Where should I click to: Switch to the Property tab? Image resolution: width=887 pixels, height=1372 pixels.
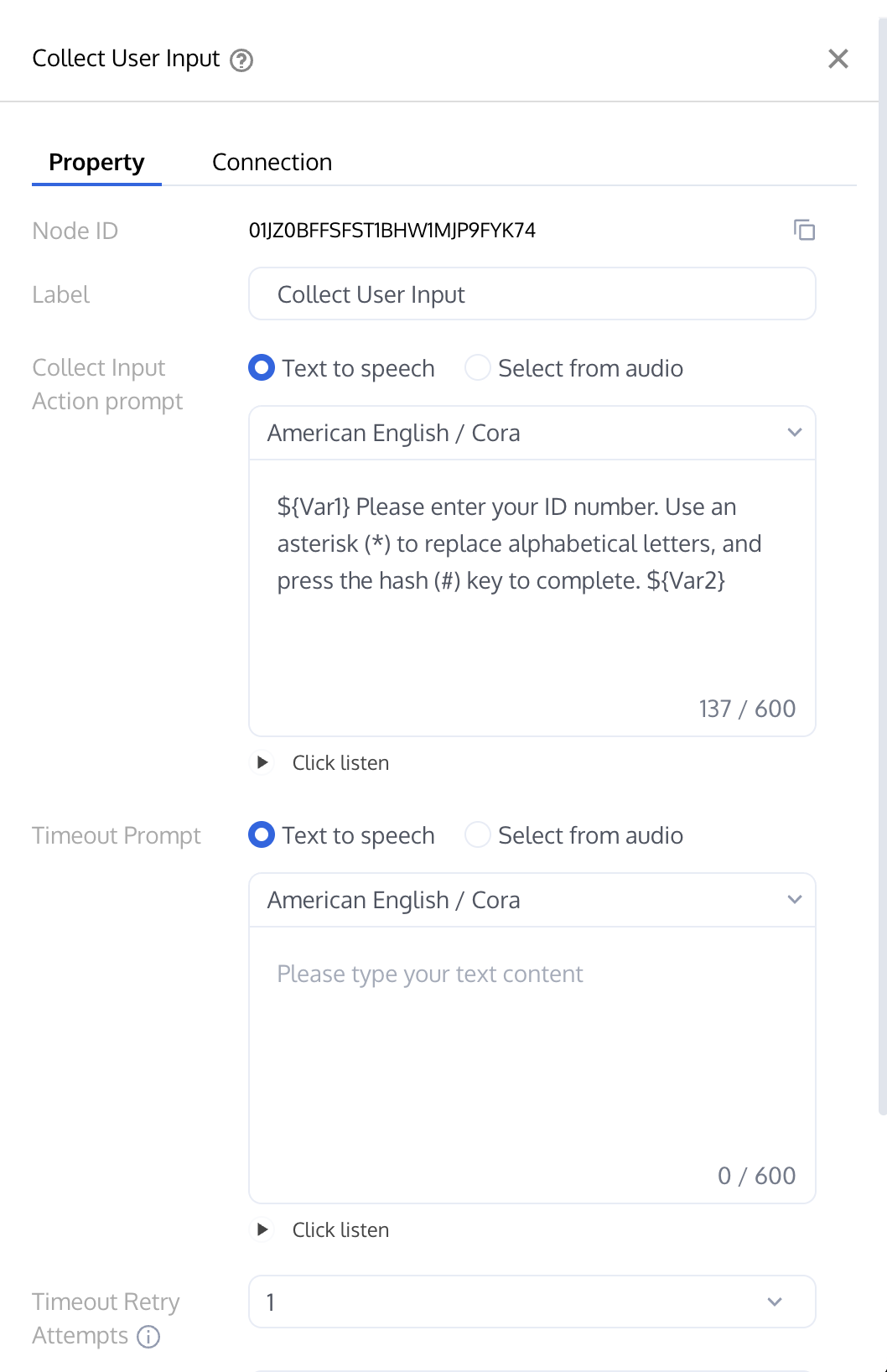[x=96, y=162]
